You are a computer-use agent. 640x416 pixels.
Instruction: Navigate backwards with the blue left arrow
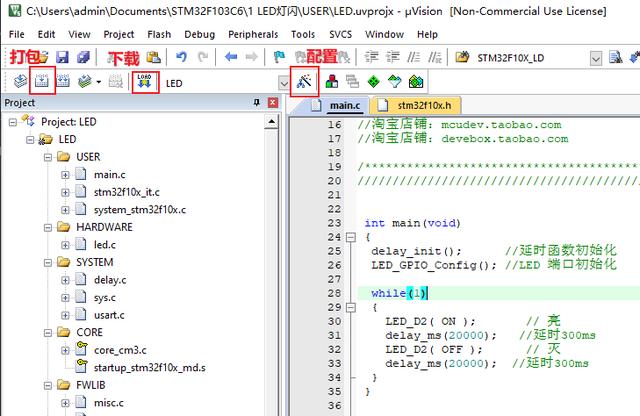point(231,57)
